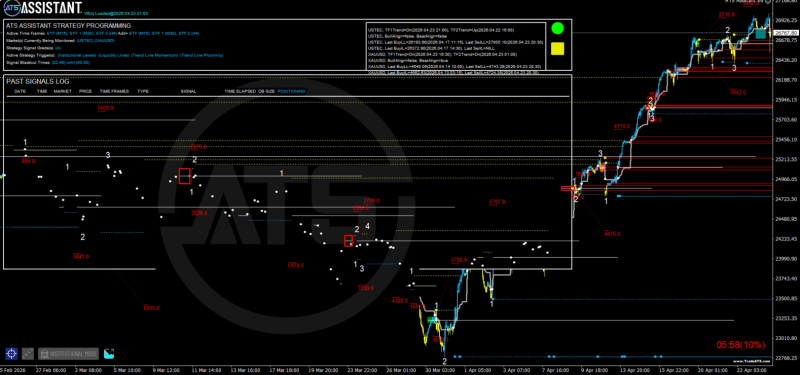Viewport: 800px width, 375px height.
Task: Click the red 7459.0 chart label
Action: point(105,108)
